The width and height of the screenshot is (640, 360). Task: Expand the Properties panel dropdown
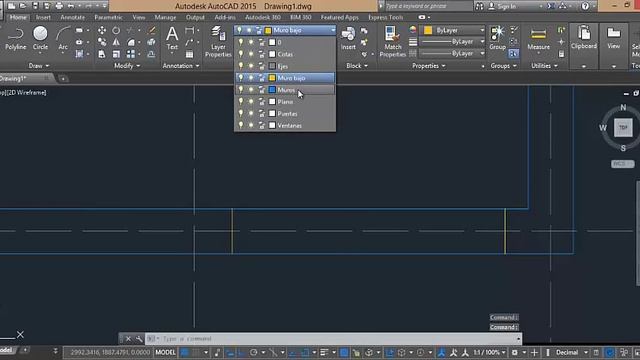click(428, 66)
